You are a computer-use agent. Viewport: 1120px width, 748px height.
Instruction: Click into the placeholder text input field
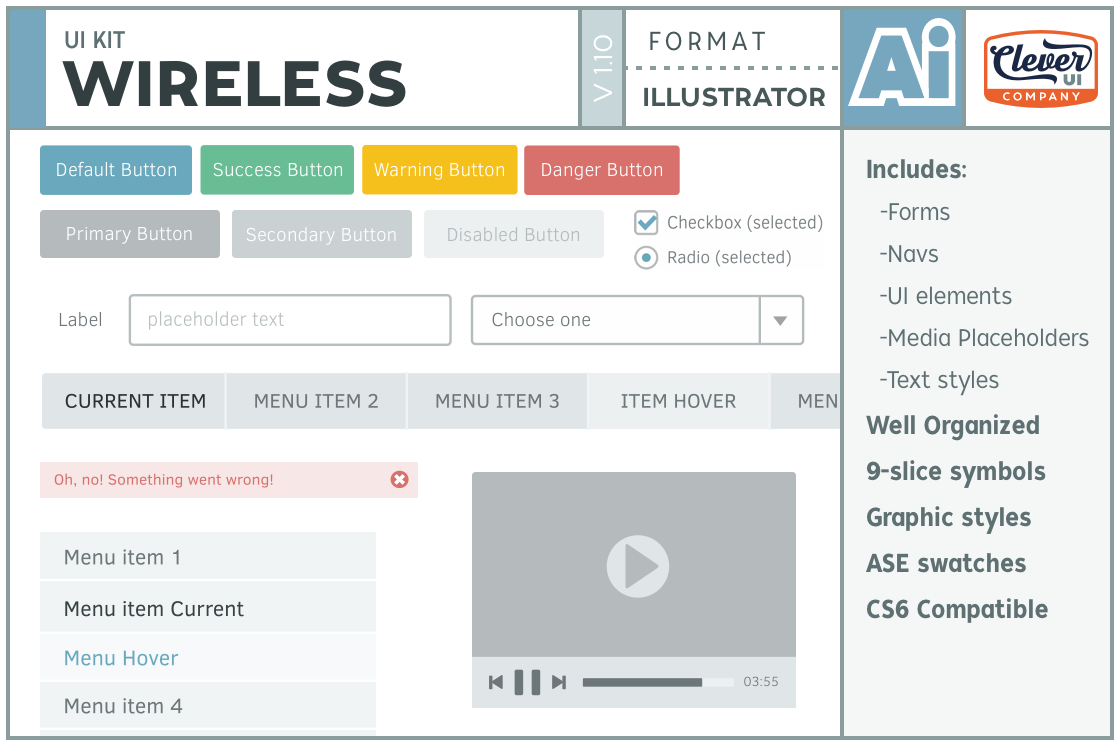click(290, 321)
